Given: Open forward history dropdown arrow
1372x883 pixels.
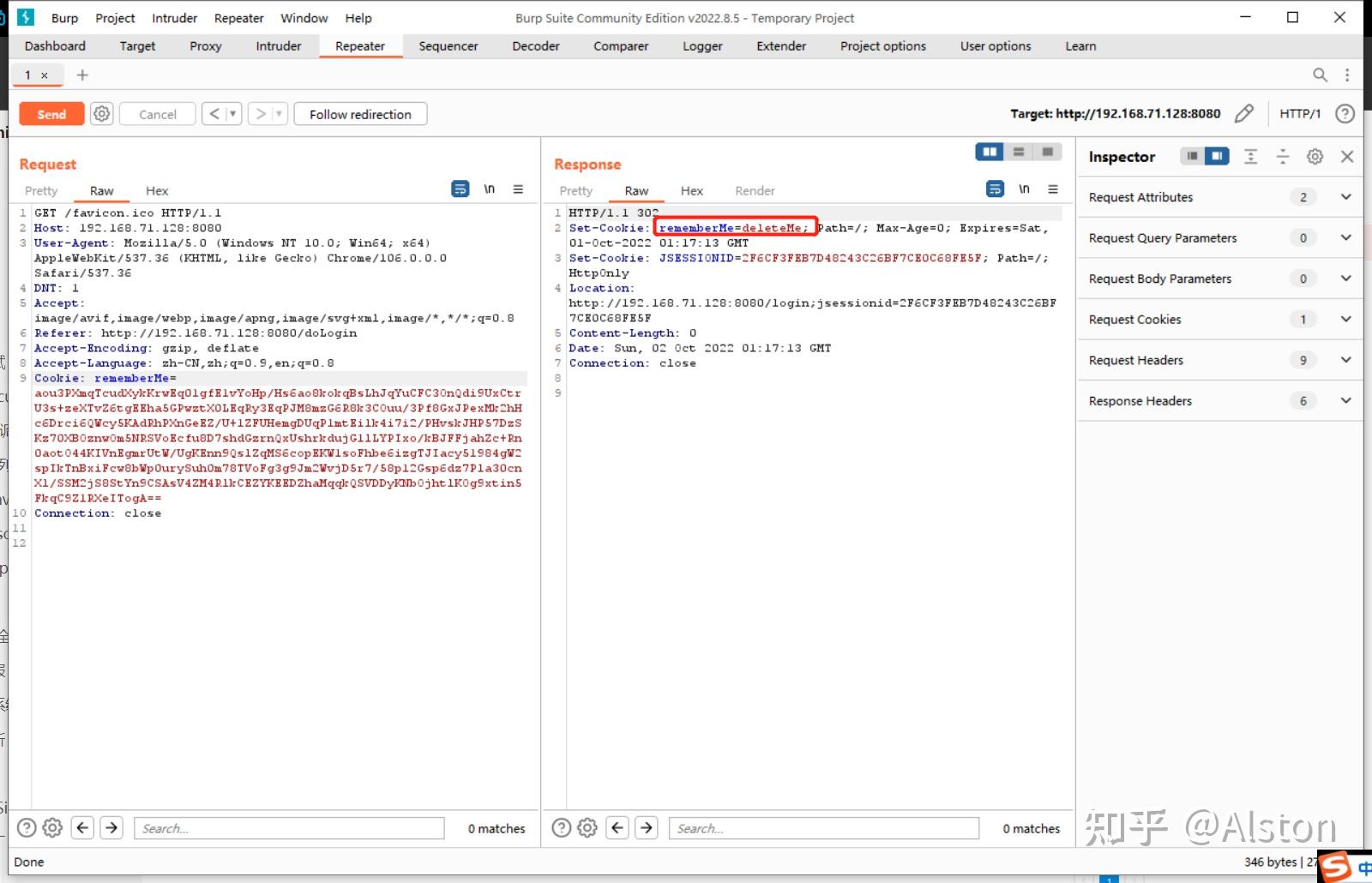Looking at the screenshot, I should click(x=280, y=114).
